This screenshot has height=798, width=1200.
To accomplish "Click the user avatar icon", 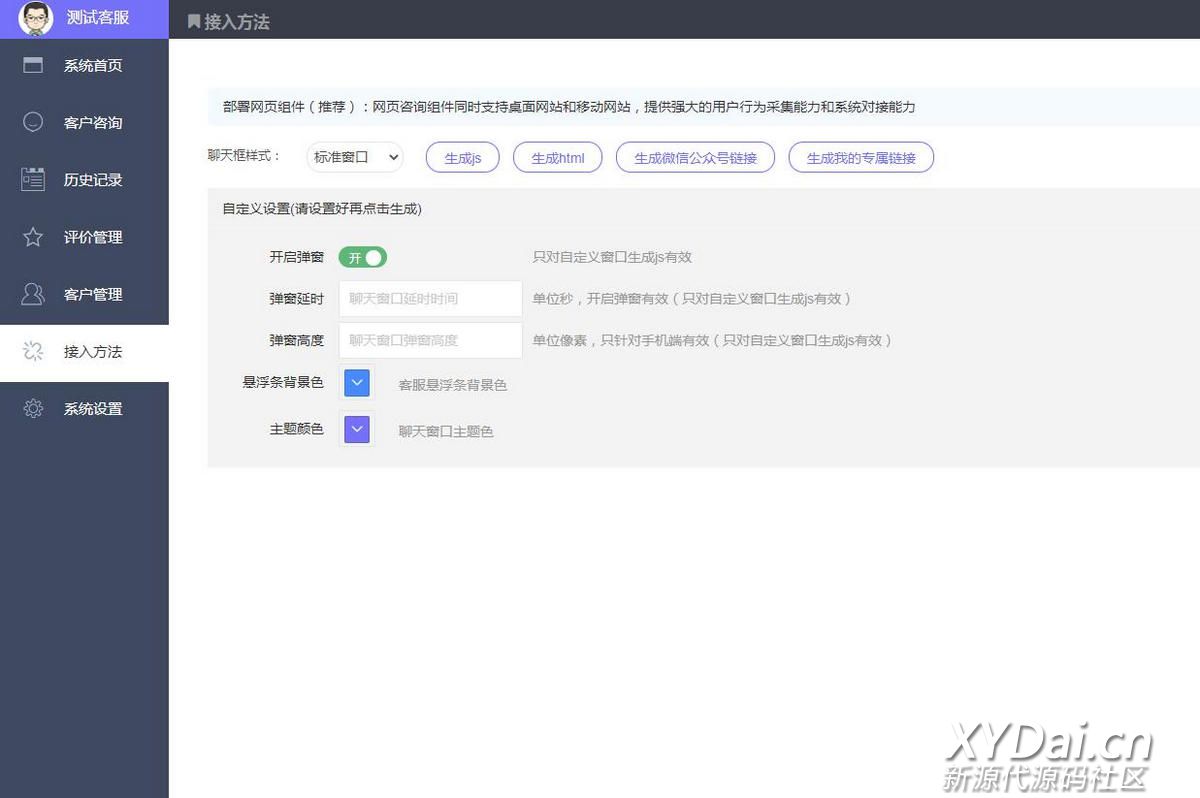I will point(36,18).
